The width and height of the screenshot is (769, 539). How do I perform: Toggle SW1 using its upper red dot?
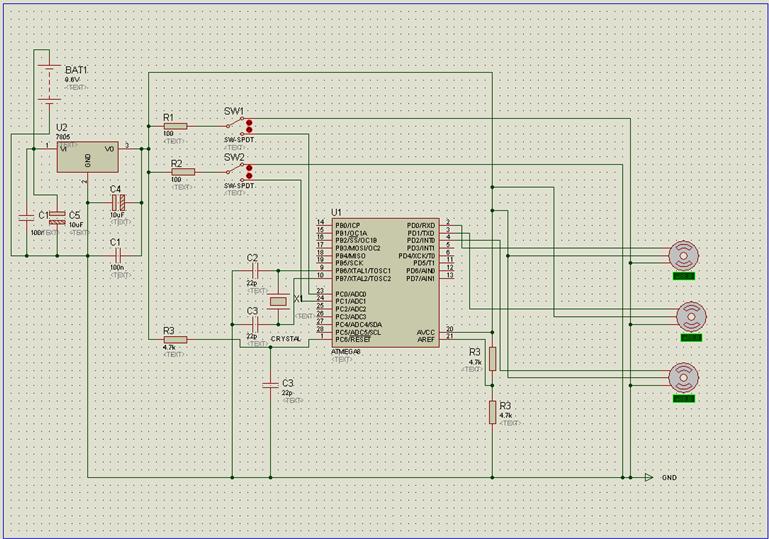[249, 123]
